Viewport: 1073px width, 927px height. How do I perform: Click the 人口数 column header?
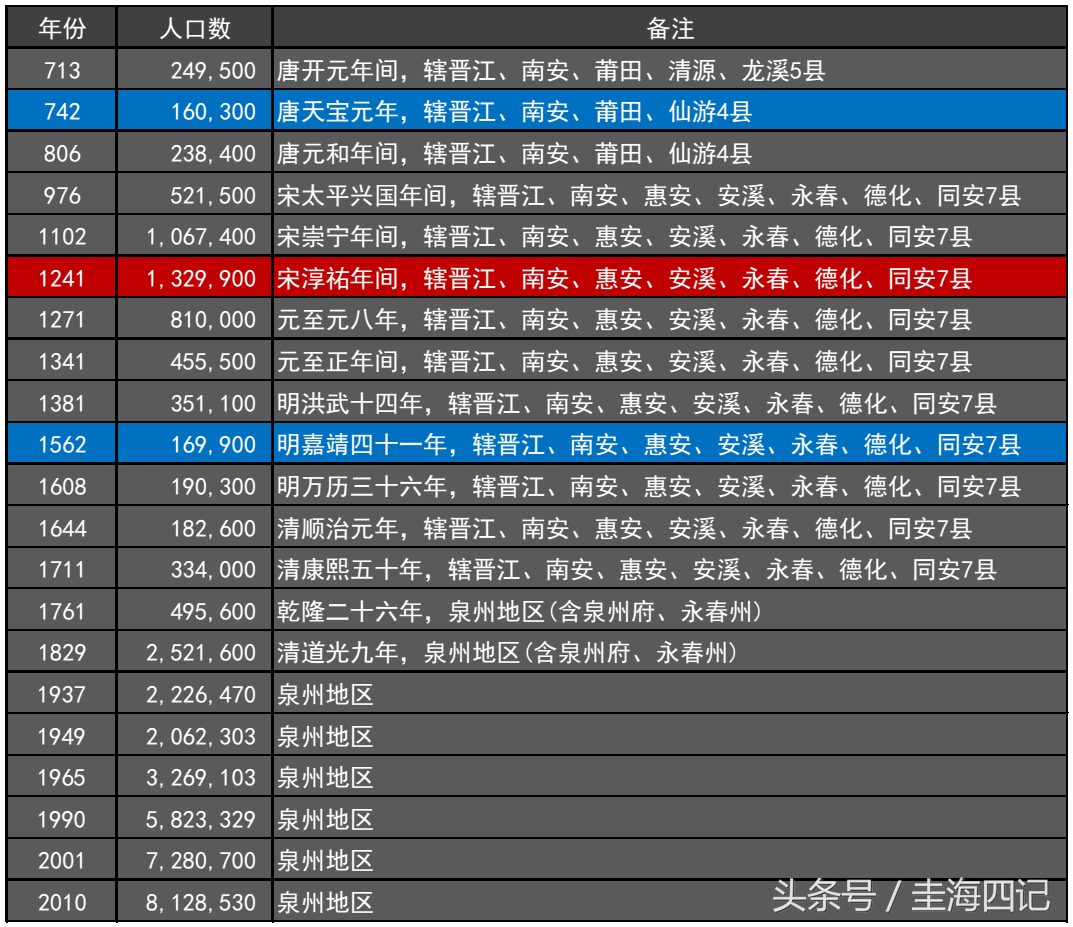point(195,28)
